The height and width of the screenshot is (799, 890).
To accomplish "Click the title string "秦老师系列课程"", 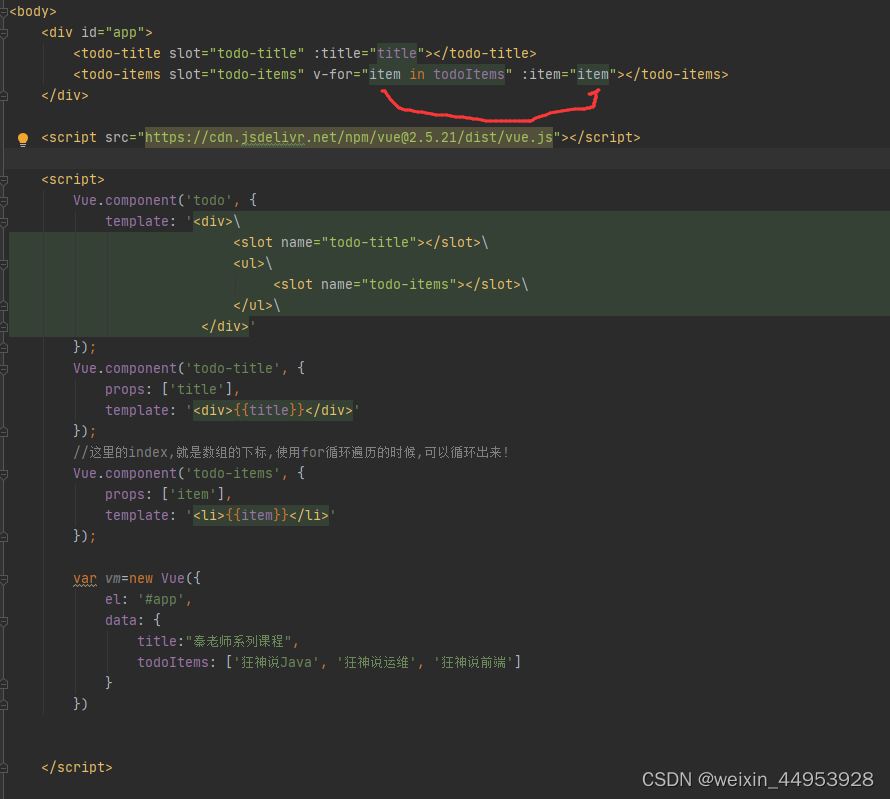I will click(x=238, y=642).
